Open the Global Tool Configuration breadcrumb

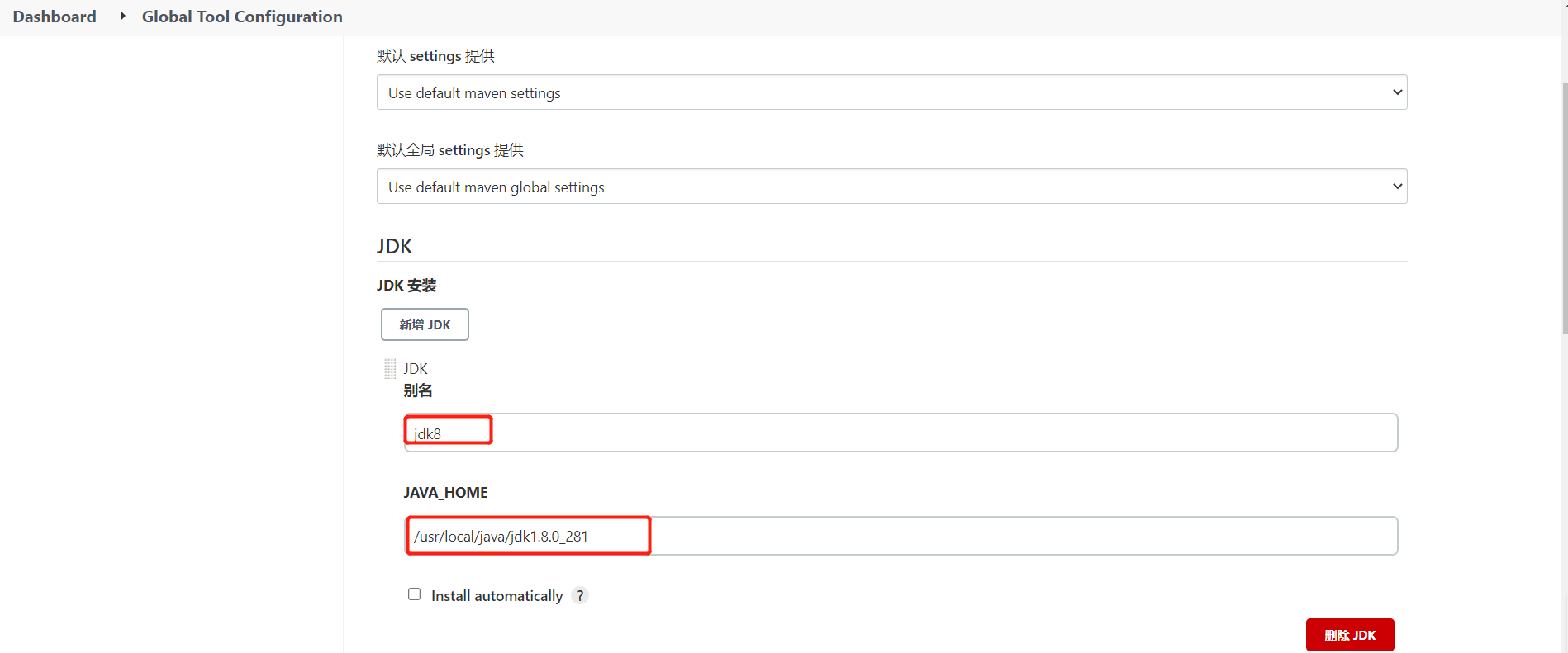coord(242,17)
